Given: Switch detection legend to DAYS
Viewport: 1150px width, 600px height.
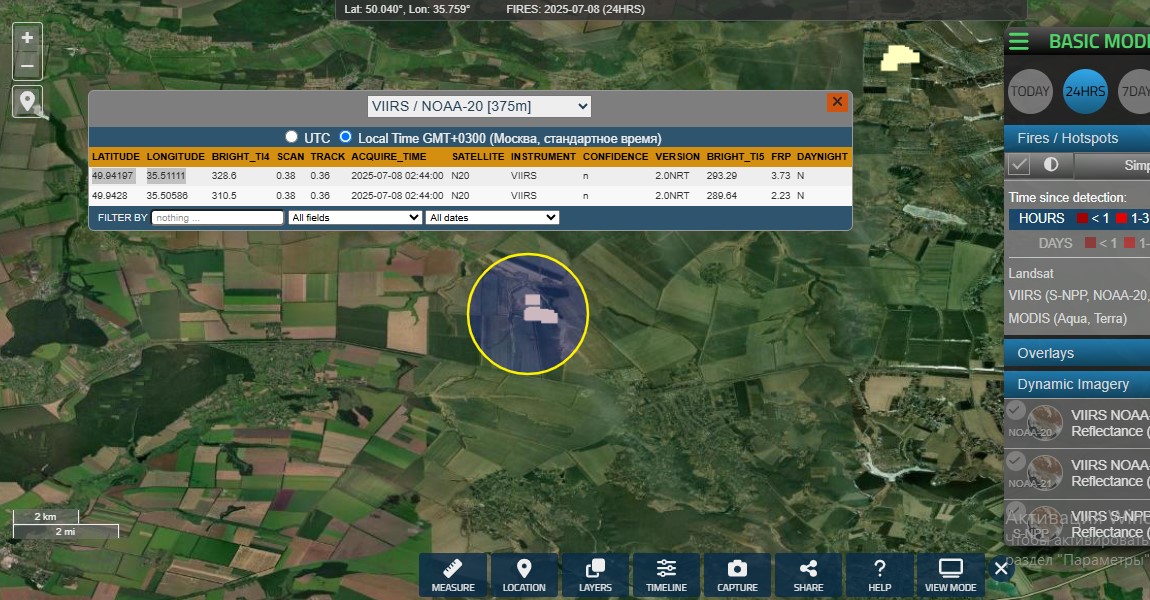Looking at the screenshot, I should point(1055,243).
